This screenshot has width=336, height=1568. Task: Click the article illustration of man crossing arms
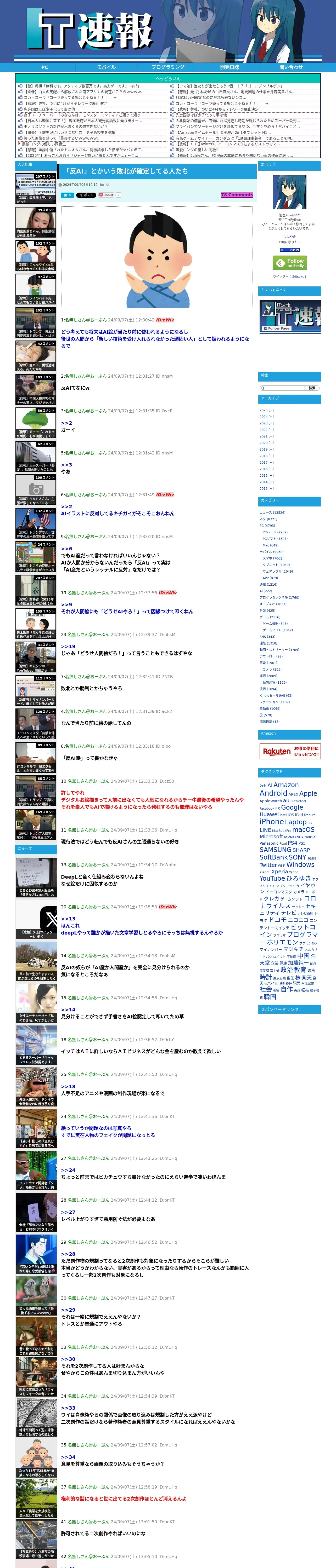[x=157, y=259]
